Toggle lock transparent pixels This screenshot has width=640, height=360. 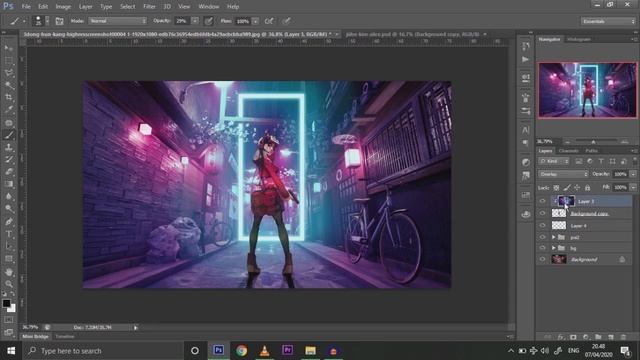tap(556, 188)
